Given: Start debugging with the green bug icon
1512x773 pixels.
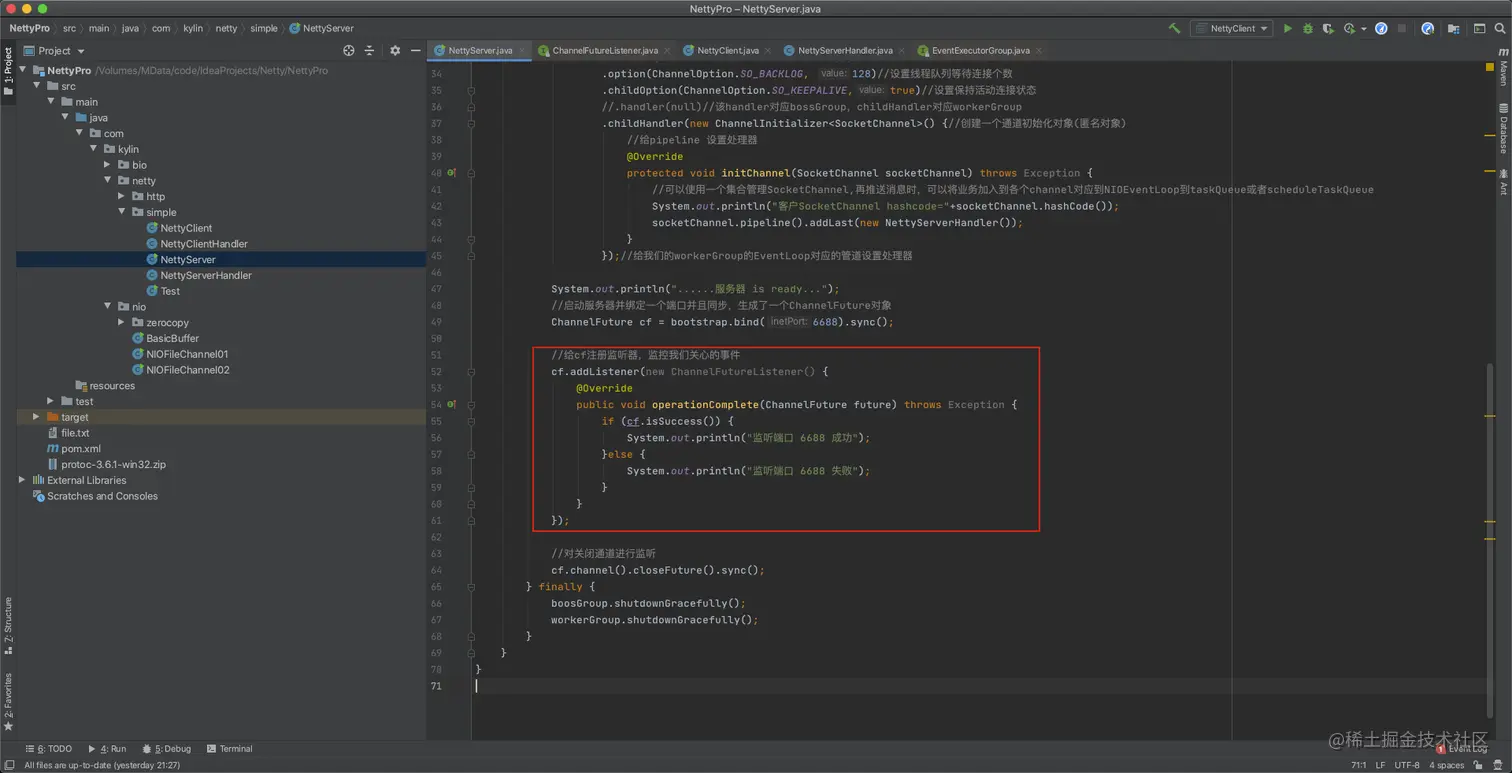Looking at the screenshot, I should pos(1307,29).
